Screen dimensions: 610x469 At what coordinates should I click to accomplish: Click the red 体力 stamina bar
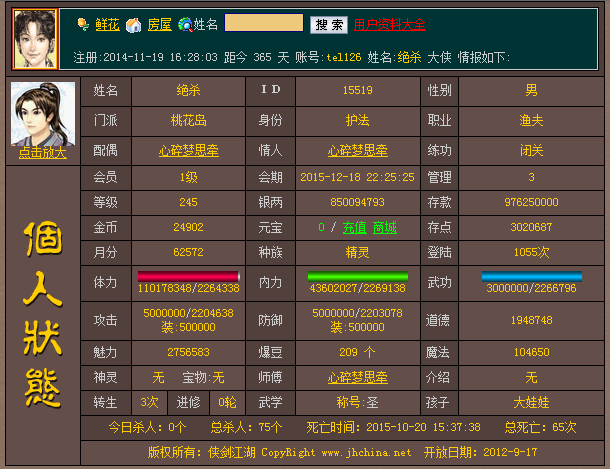coord(189,276)
